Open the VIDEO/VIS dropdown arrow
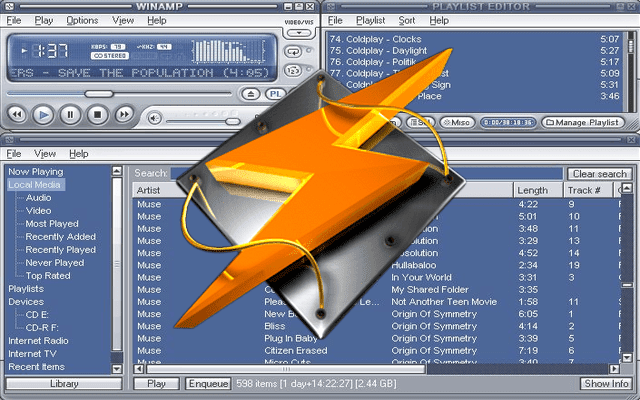The image size is (640, 400). [x=299, y=33]
